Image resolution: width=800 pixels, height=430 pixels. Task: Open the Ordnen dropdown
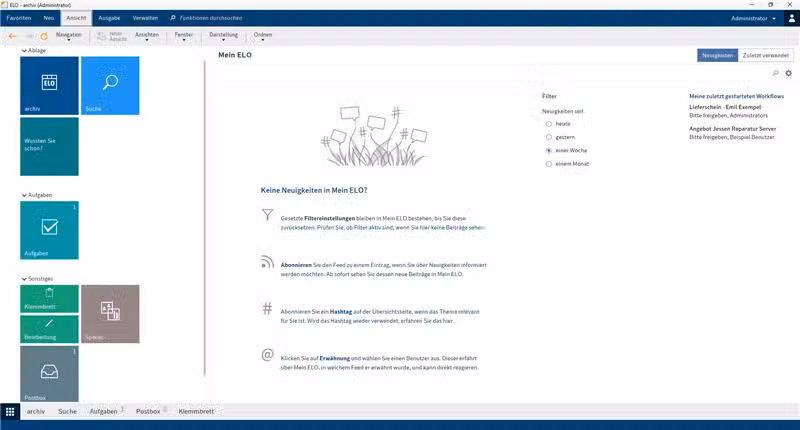(263, 36)
